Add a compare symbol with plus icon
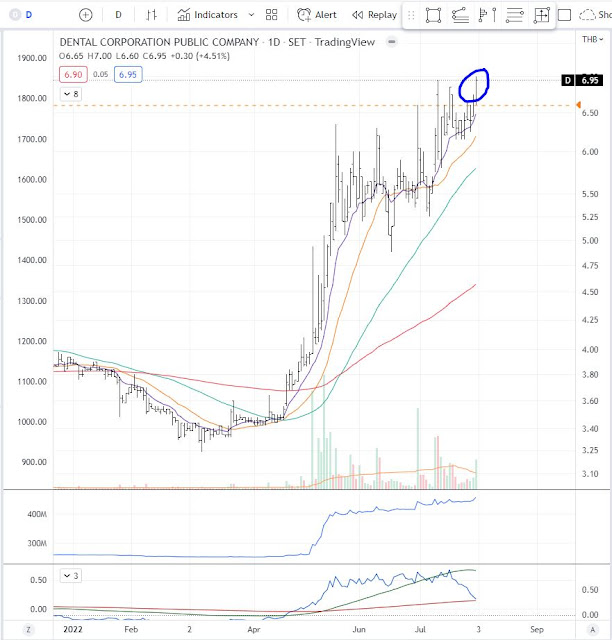This screenshot has width=612, height=640. point(86,15)
